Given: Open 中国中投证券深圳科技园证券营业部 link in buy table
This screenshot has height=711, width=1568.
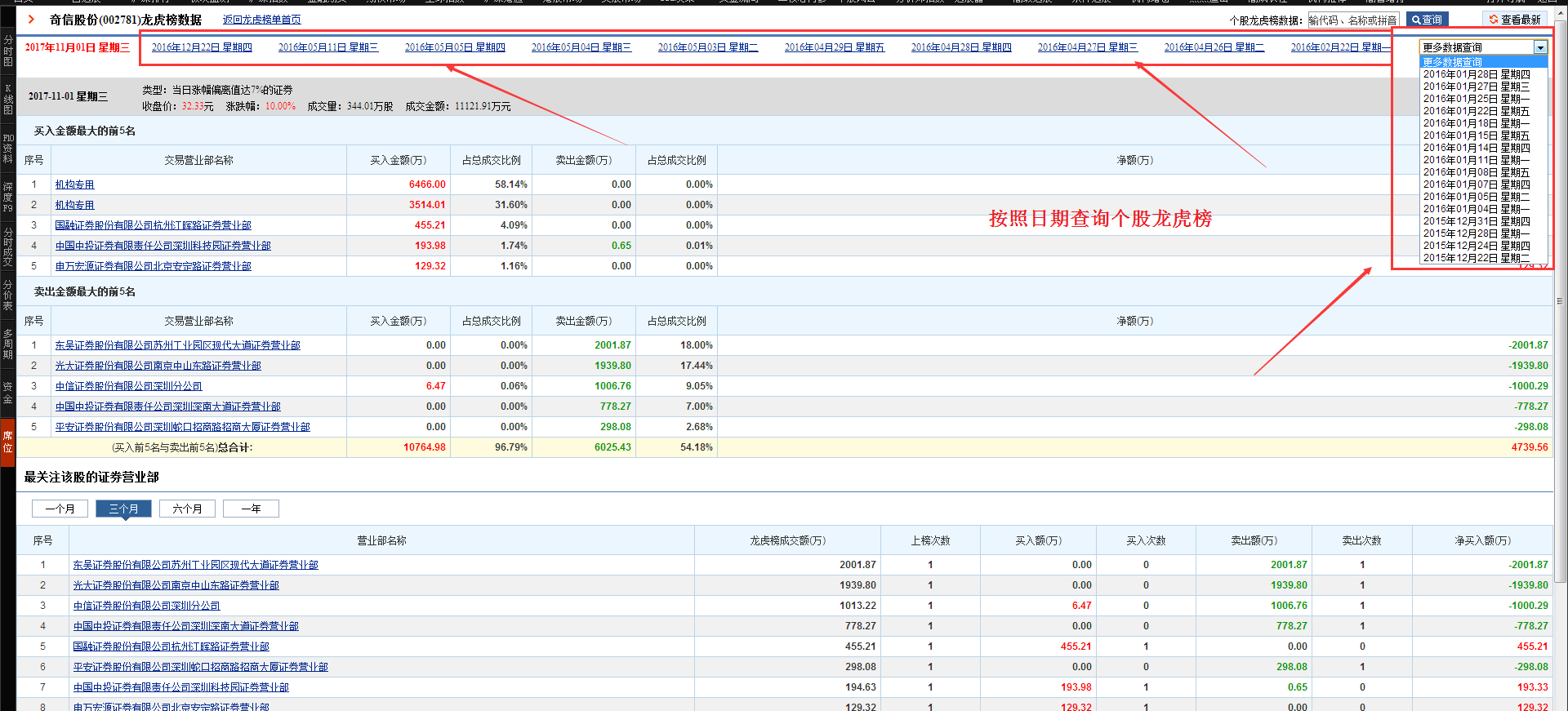Looking at the screenshot, I should [x=163, y=246].
